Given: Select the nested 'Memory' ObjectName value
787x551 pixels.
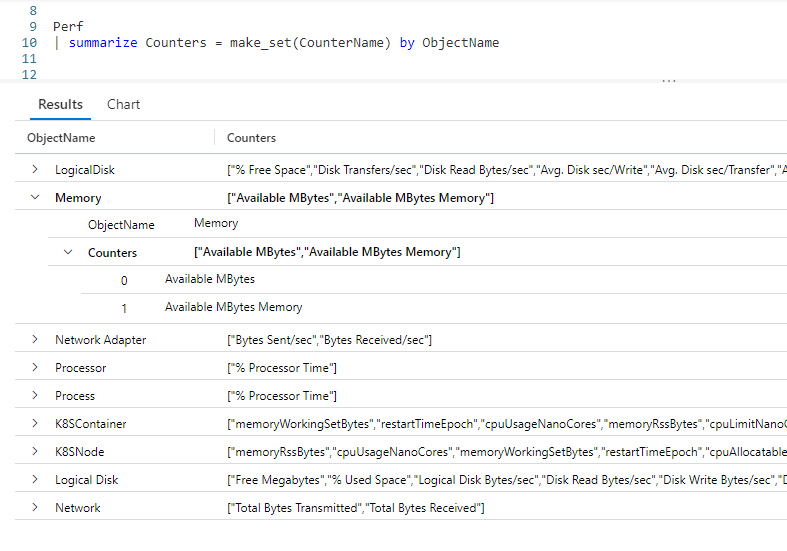Looking at the screenshot, I should 216,223.
